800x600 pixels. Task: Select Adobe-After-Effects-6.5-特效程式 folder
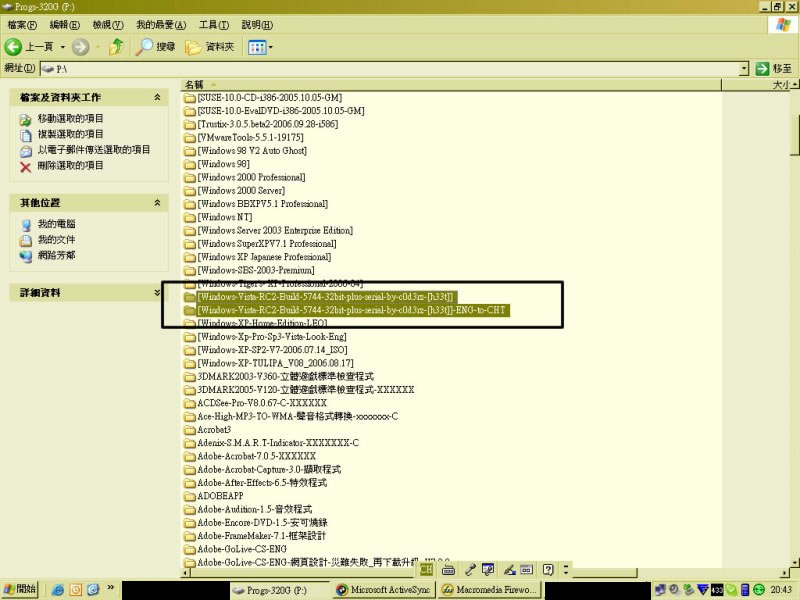click(262, 483)
